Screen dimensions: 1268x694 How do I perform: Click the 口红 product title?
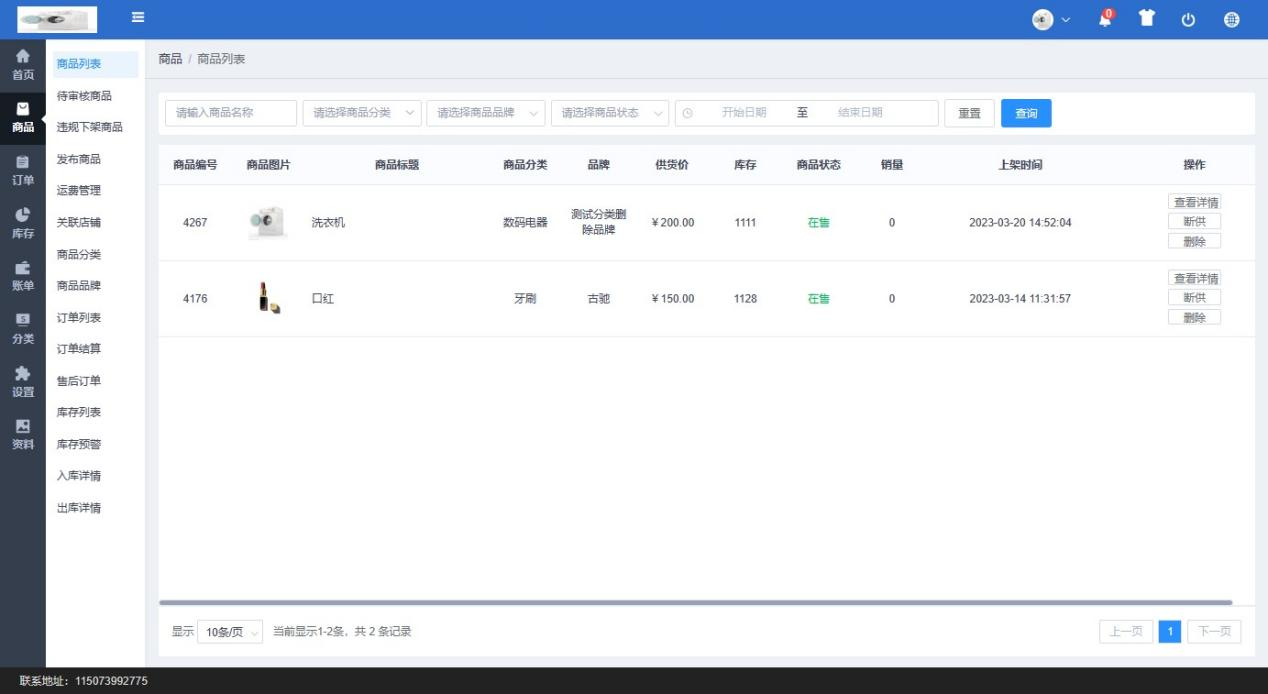pyautogui.click(x=323, y=299)
